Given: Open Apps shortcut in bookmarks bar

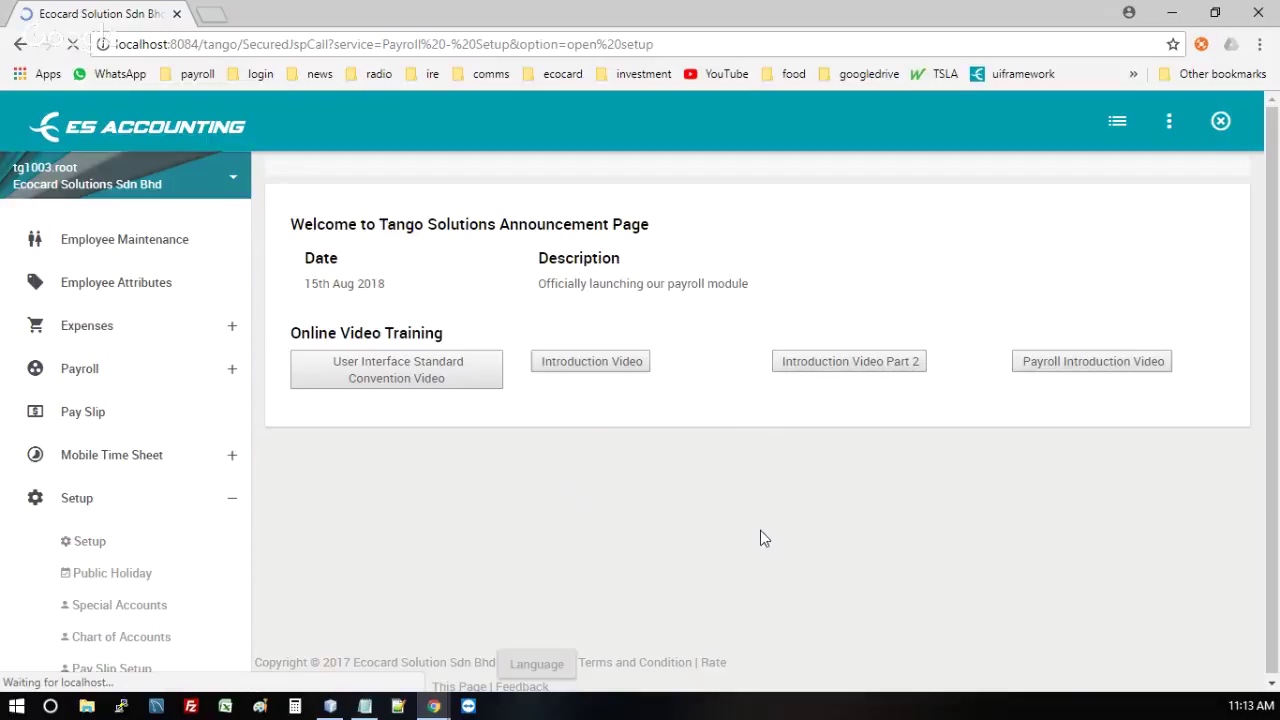Looking at the screenshot, I should click(38, 74).
